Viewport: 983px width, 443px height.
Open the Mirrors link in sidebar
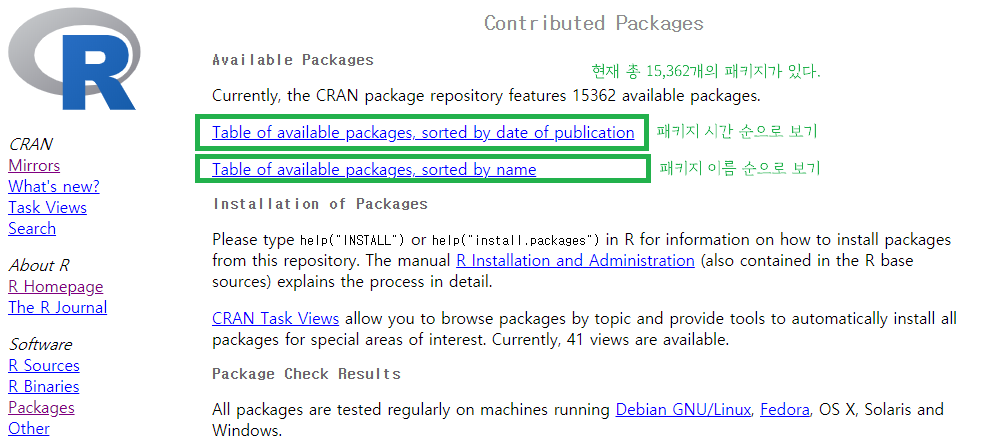34,165
